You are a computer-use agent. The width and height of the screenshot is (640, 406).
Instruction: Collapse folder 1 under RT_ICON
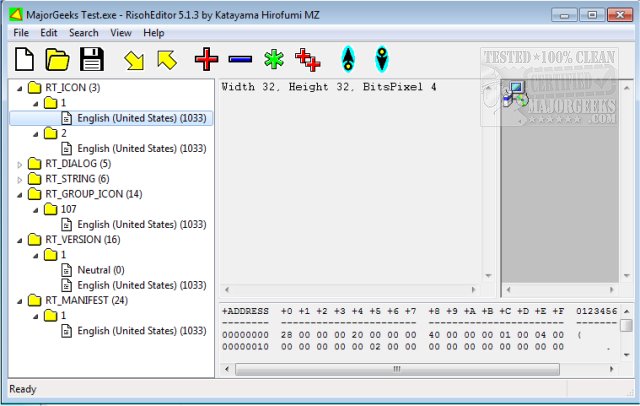(x=36, y=104)
